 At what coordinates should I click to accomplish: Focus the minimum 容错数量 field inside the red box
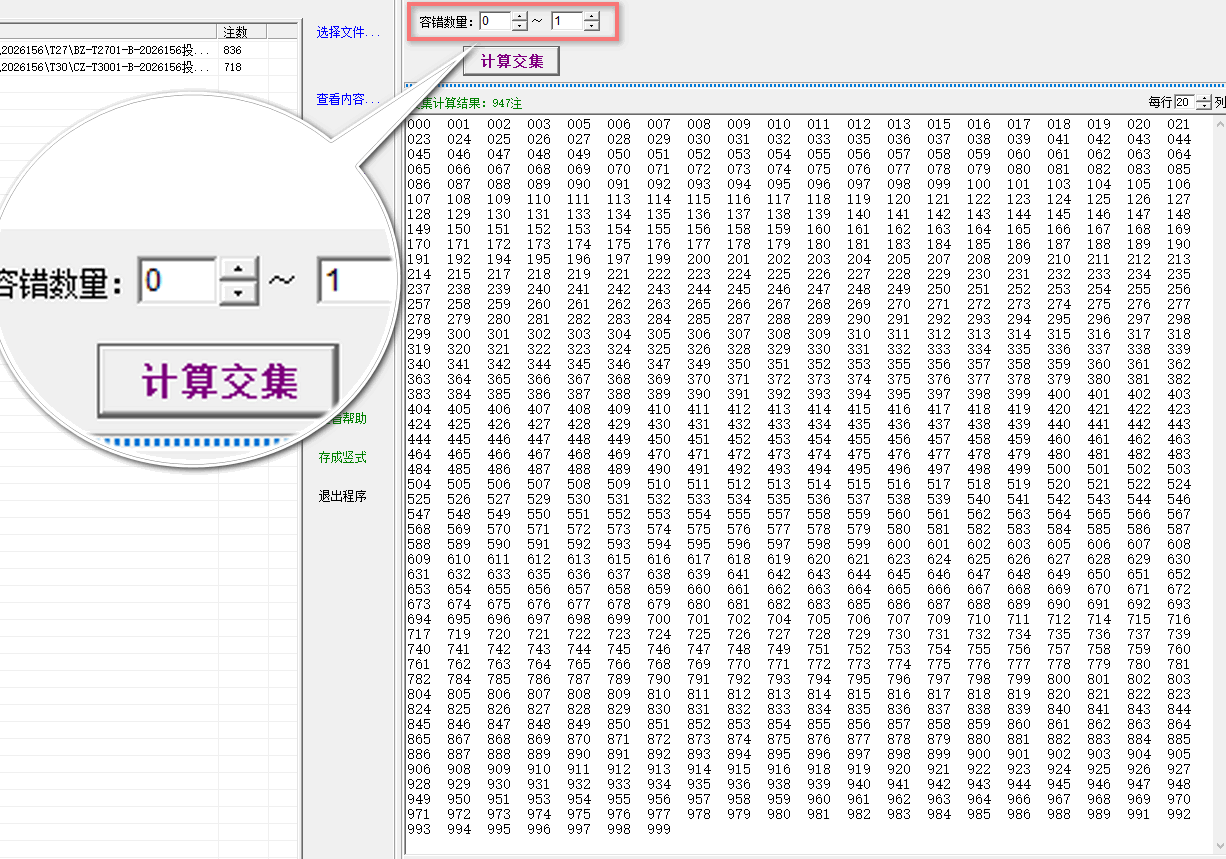point(495,20)
